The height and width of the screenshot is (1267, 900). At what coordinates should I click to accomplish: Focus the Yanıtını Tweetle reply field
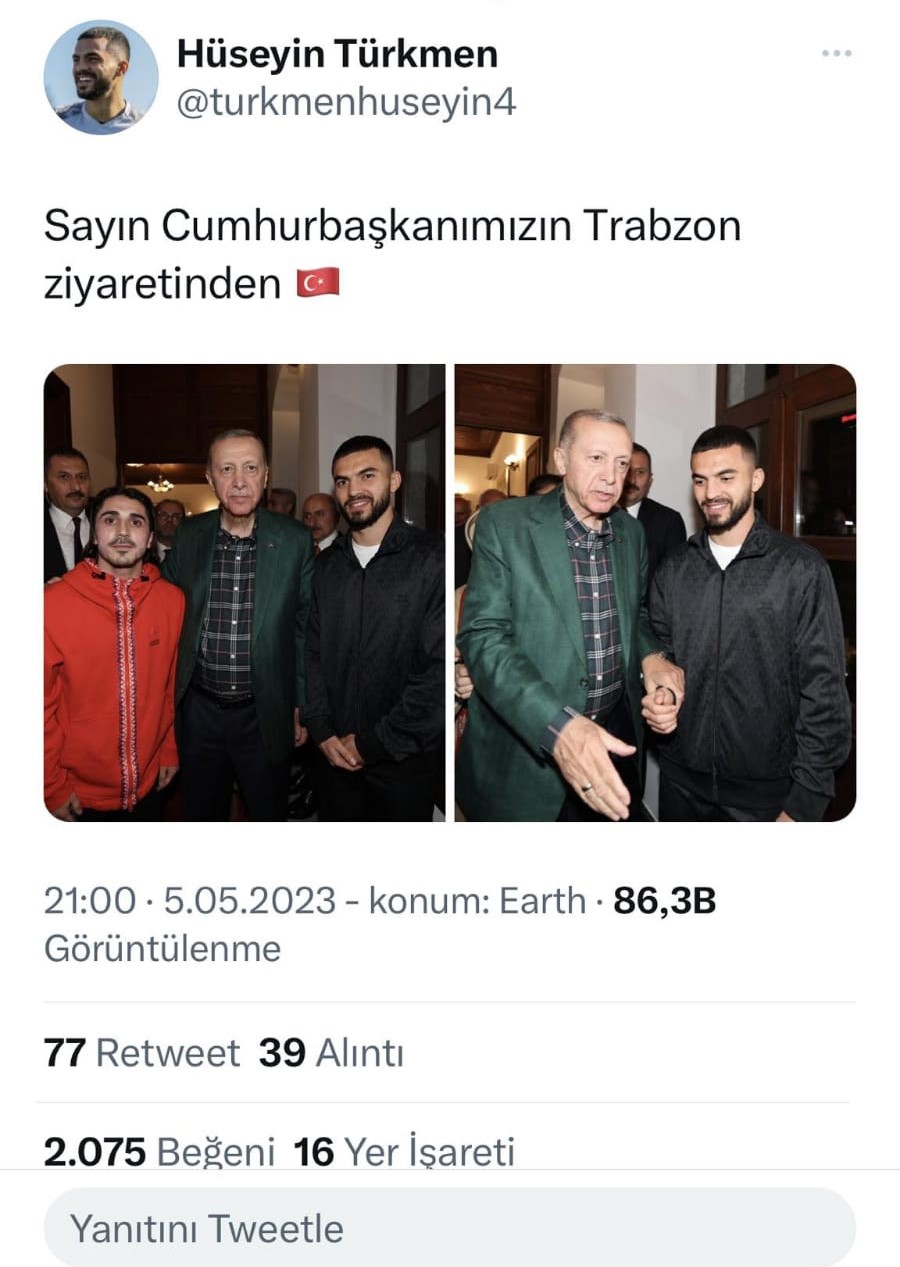(x=450, y=1228)
